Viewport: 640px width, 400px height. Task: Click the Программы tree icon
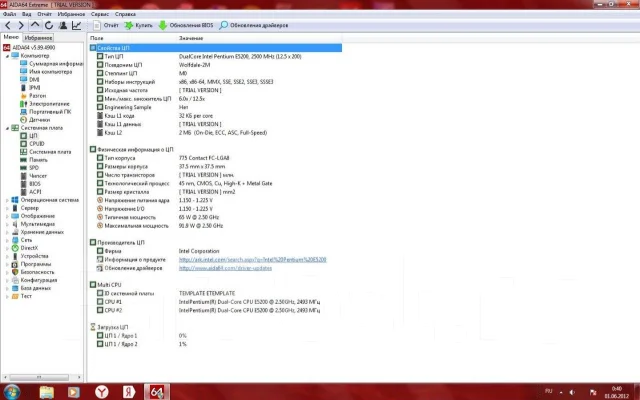click(x=15, y=264)
